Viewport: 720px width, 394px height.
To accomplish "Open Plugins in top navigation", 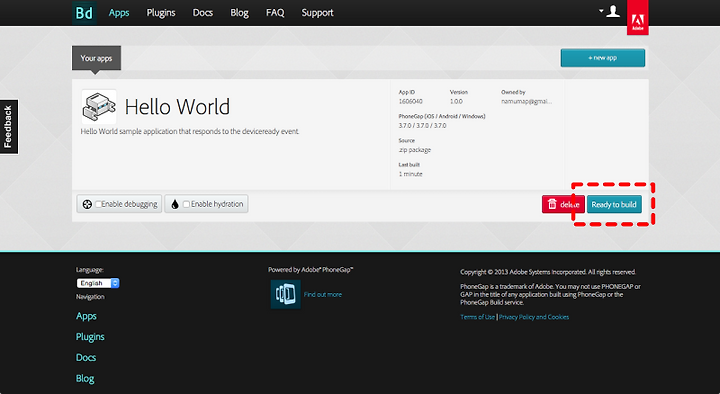I will [161, 13].
